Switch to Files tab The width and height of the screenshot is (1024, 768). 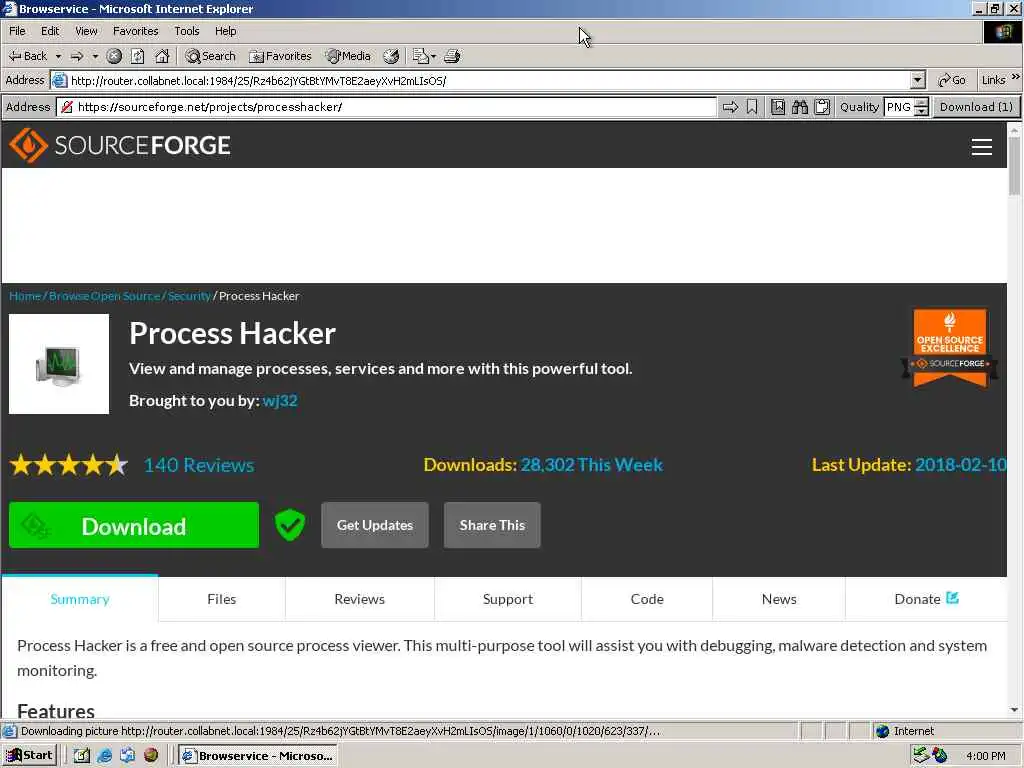tap(221, 599)
